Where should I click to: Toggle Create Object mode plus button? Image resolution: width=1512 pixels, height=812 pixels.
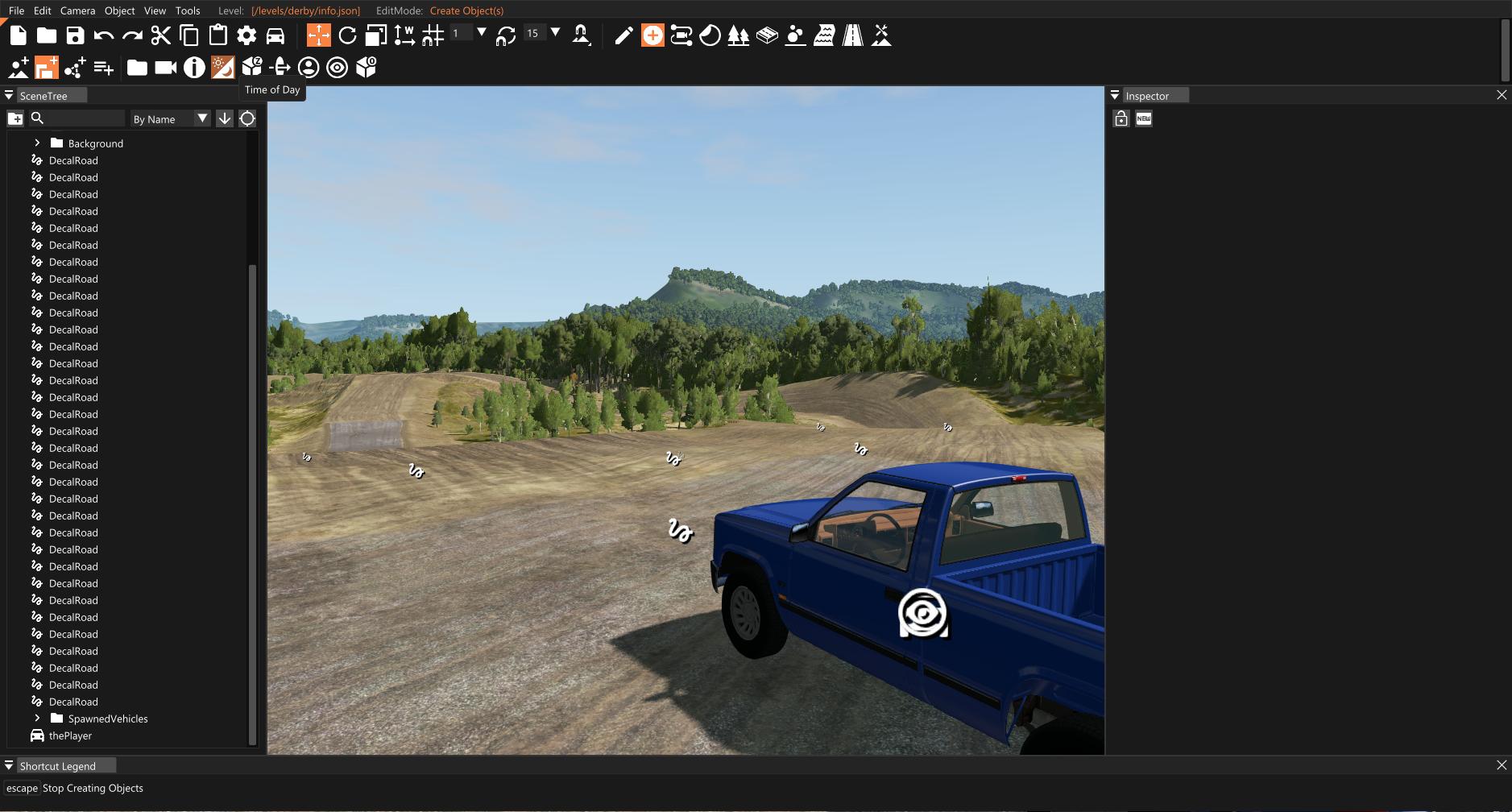pos(652,35)
